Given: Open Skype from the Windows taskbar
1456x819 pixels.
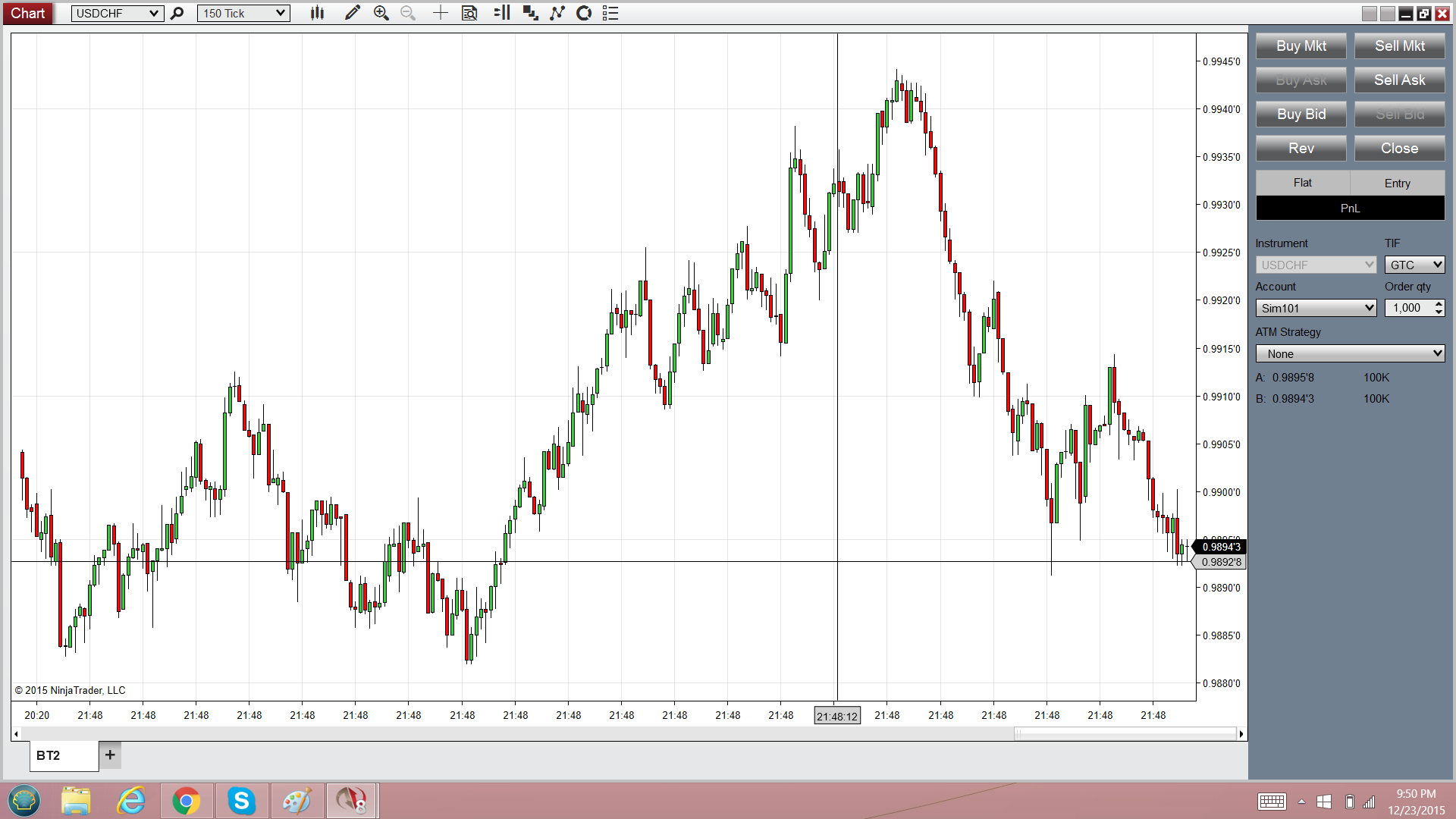Looking at the screenshot, I should [x=241, y=801].
